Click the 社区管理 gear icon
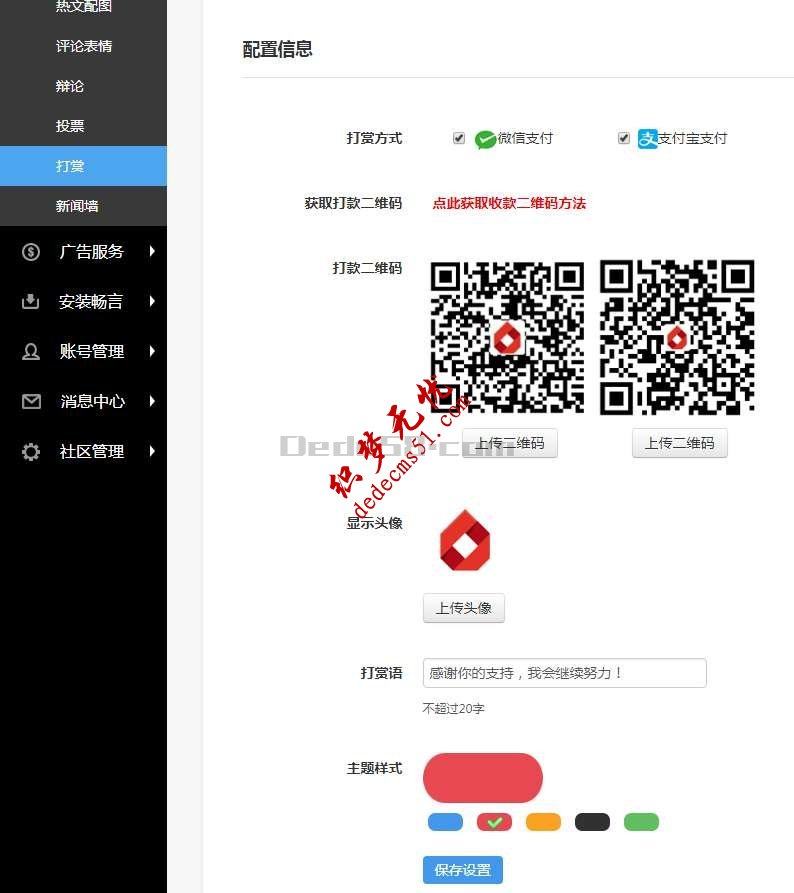The width and height of the screenshot is (794, 893). coord(31,452)
